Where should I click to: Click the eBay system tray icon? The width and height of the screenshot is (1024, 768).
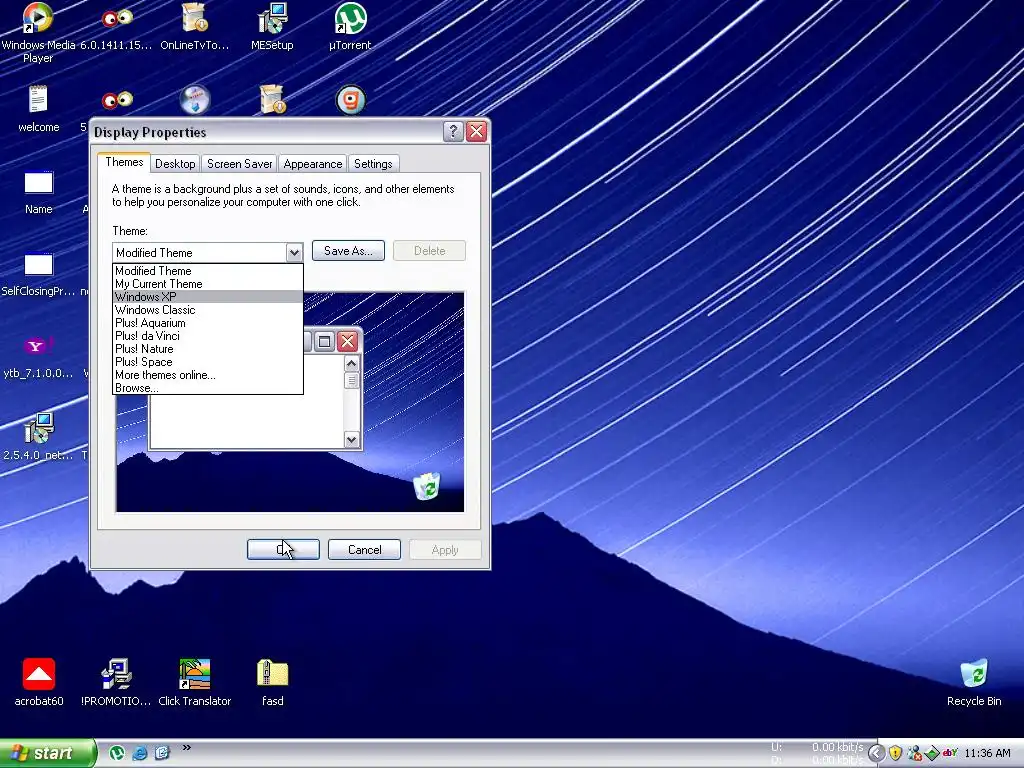coord(950,753)
